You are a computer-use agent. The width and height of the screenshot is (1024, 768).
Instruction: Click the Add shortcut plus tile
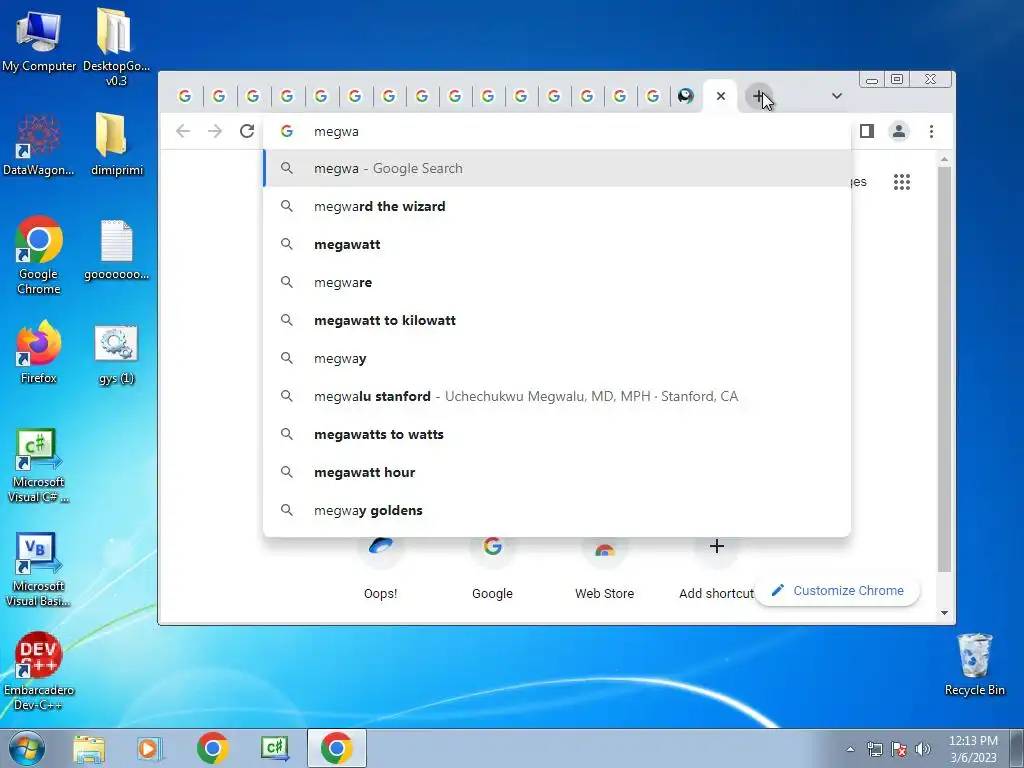coord(716,568)
